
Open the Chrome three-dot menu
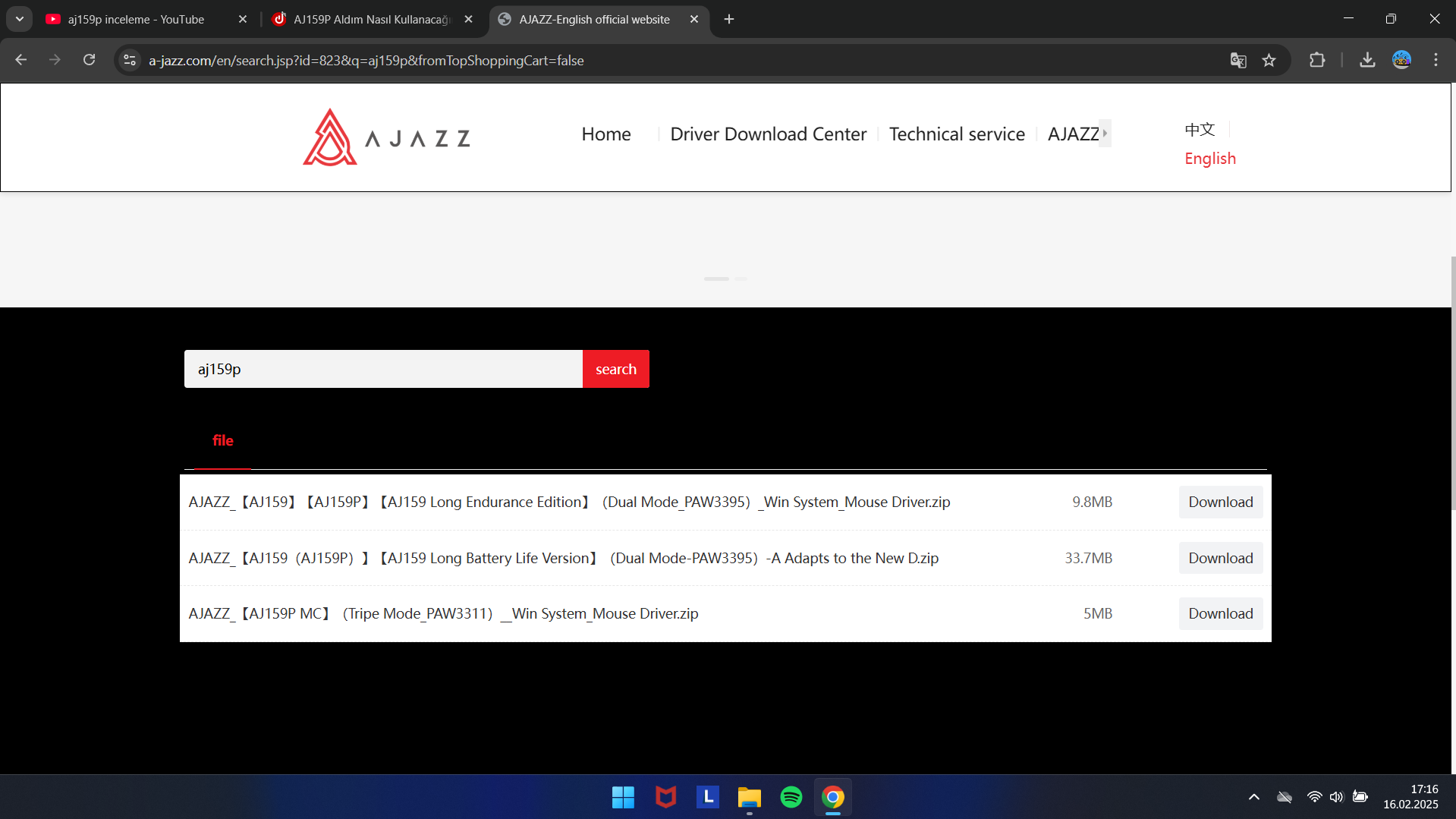(1436, 60)
